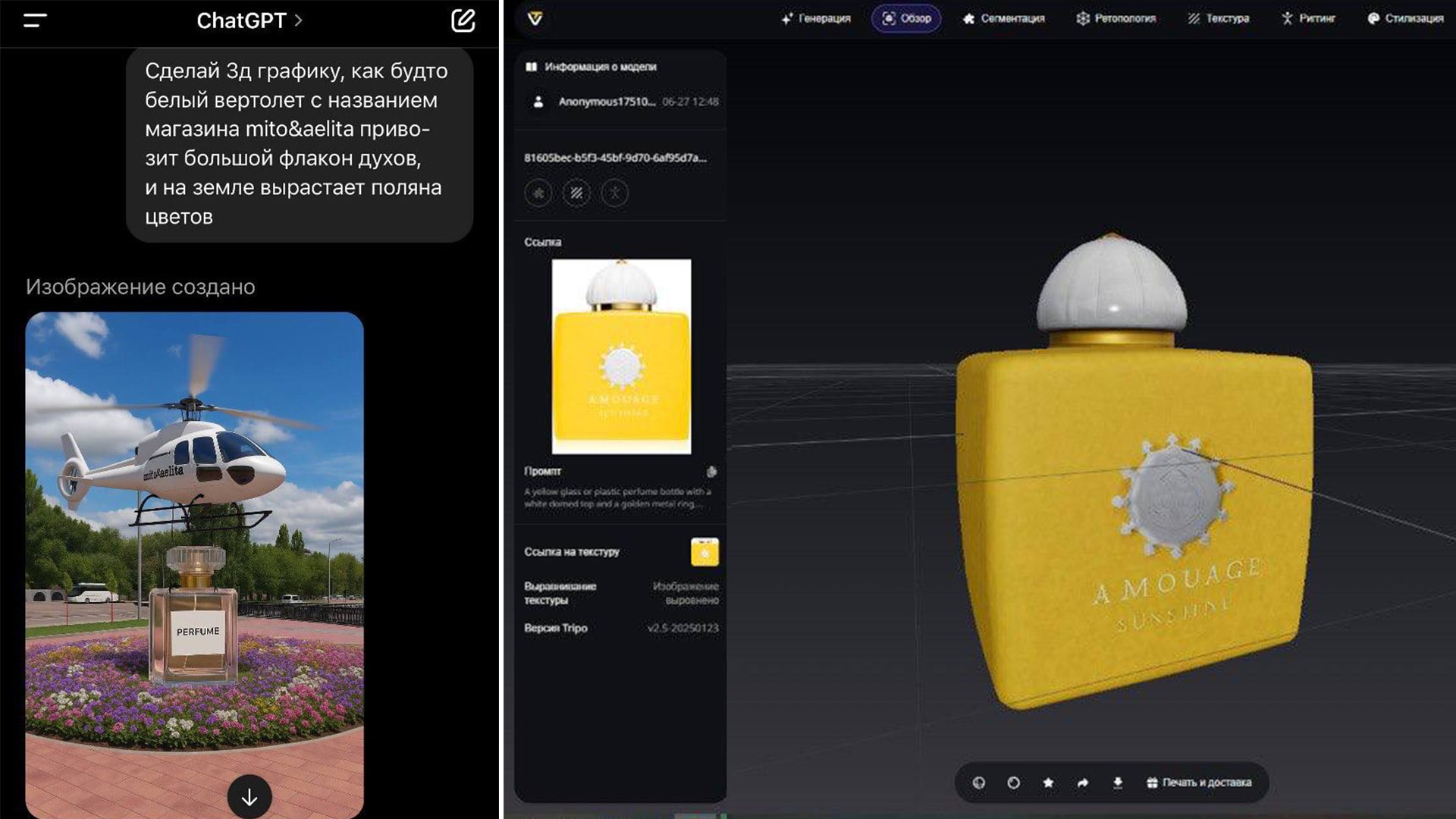Select the 'Промпт' label

pyautogui.click(x=542, y=471)
